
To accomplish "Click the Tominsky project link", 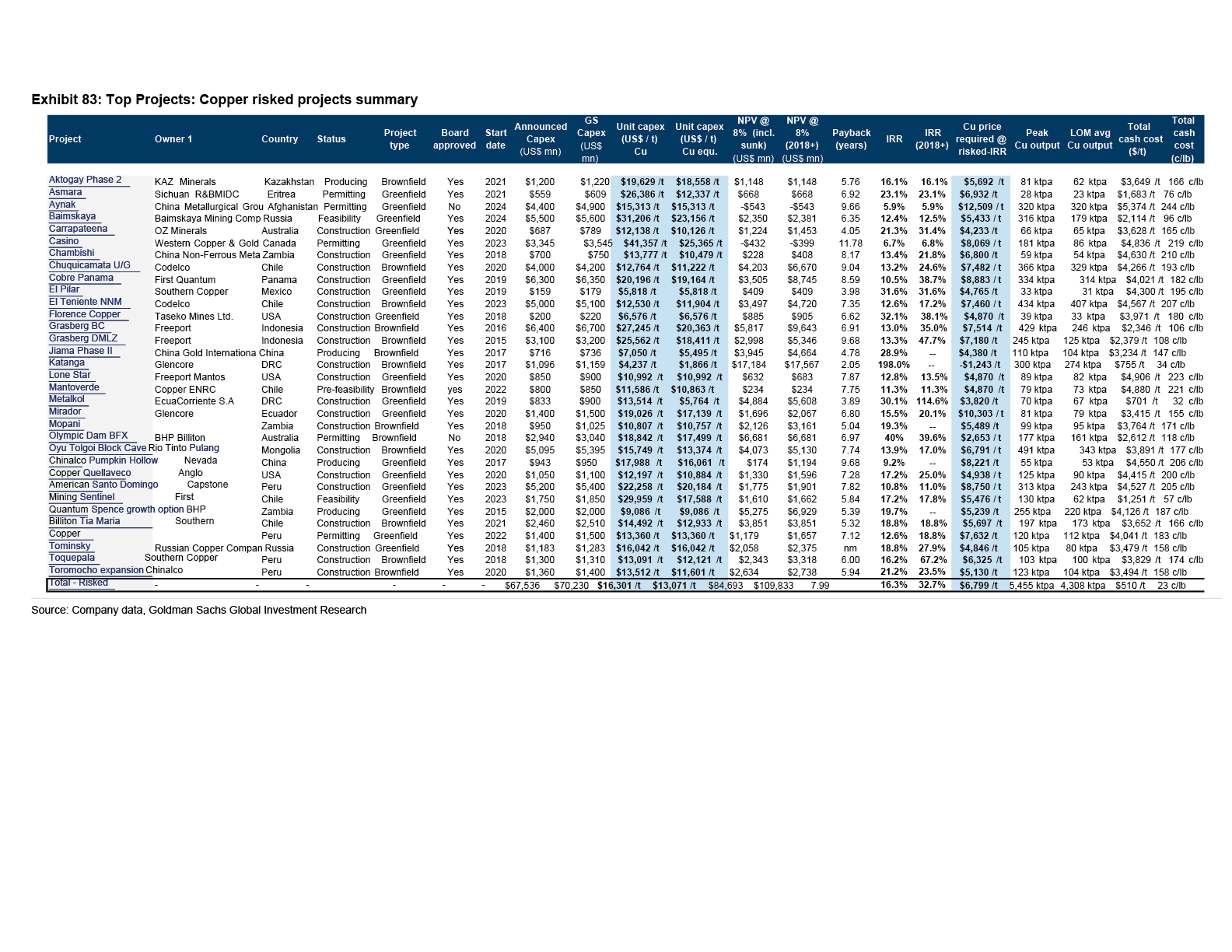I will 70,546.
